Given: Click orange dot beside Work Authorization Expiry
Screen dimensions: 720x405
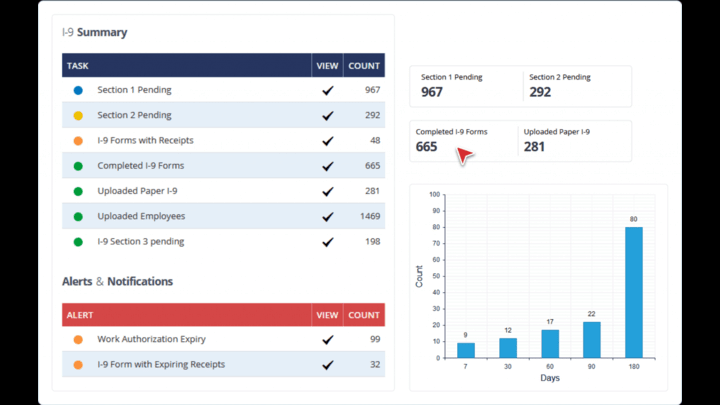Looking at the screenshot, I should point(78,339).
